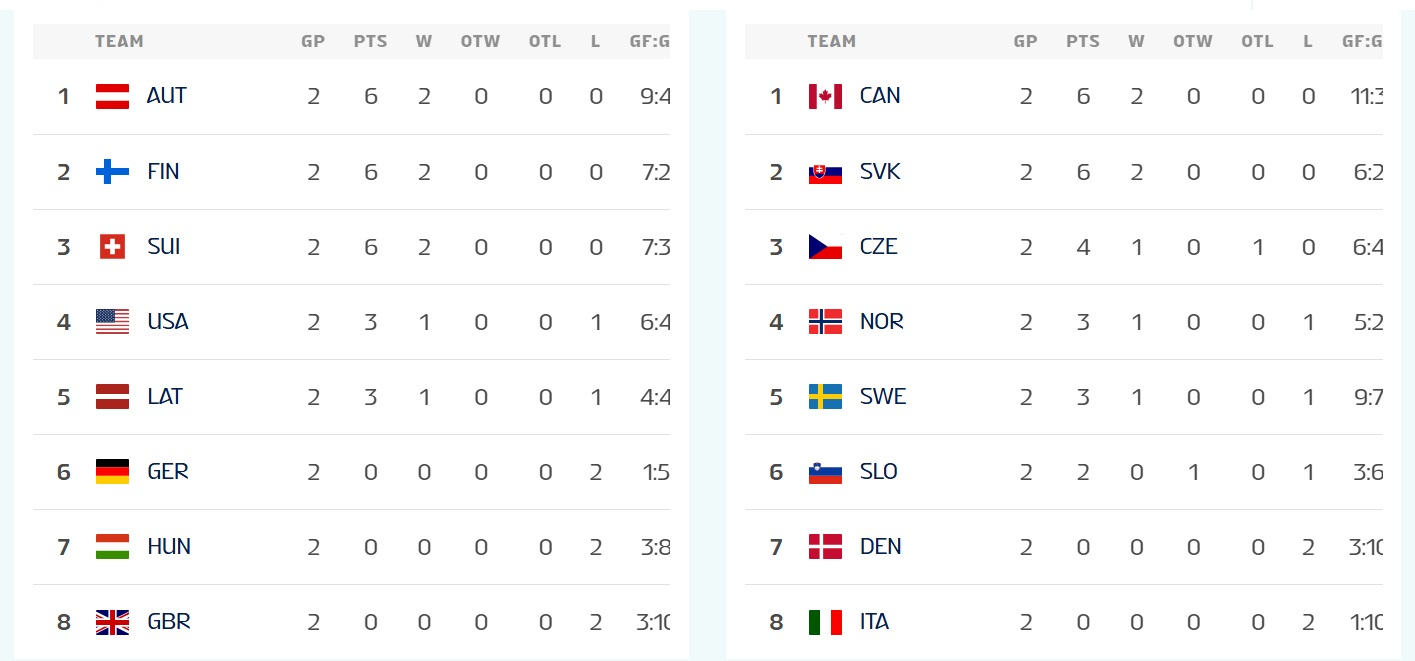Click the USA flag icon
Screen dimensions: 1415x661
pos(112,321)
